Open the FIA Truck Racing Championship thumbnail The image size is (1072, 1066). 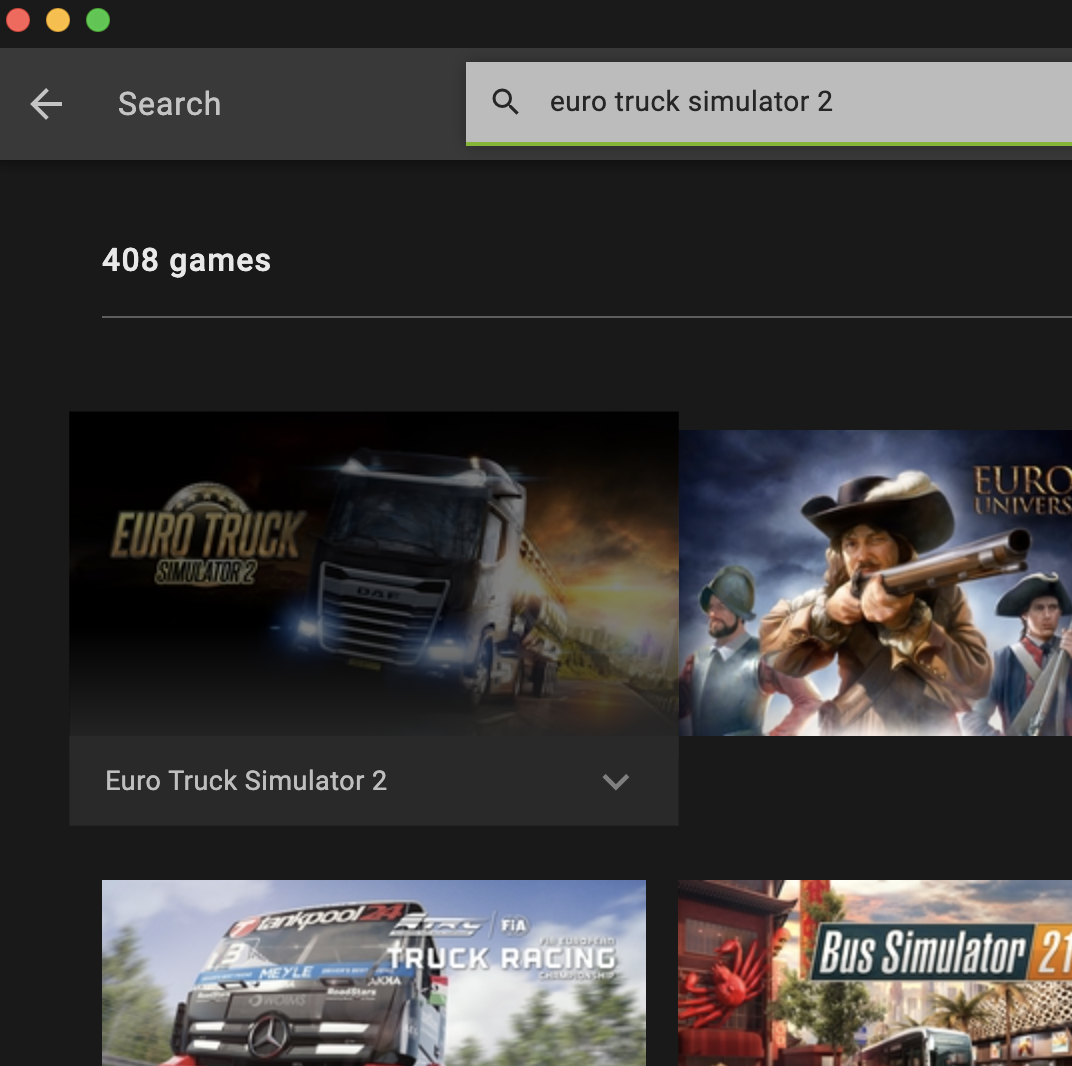pos(374,972)
